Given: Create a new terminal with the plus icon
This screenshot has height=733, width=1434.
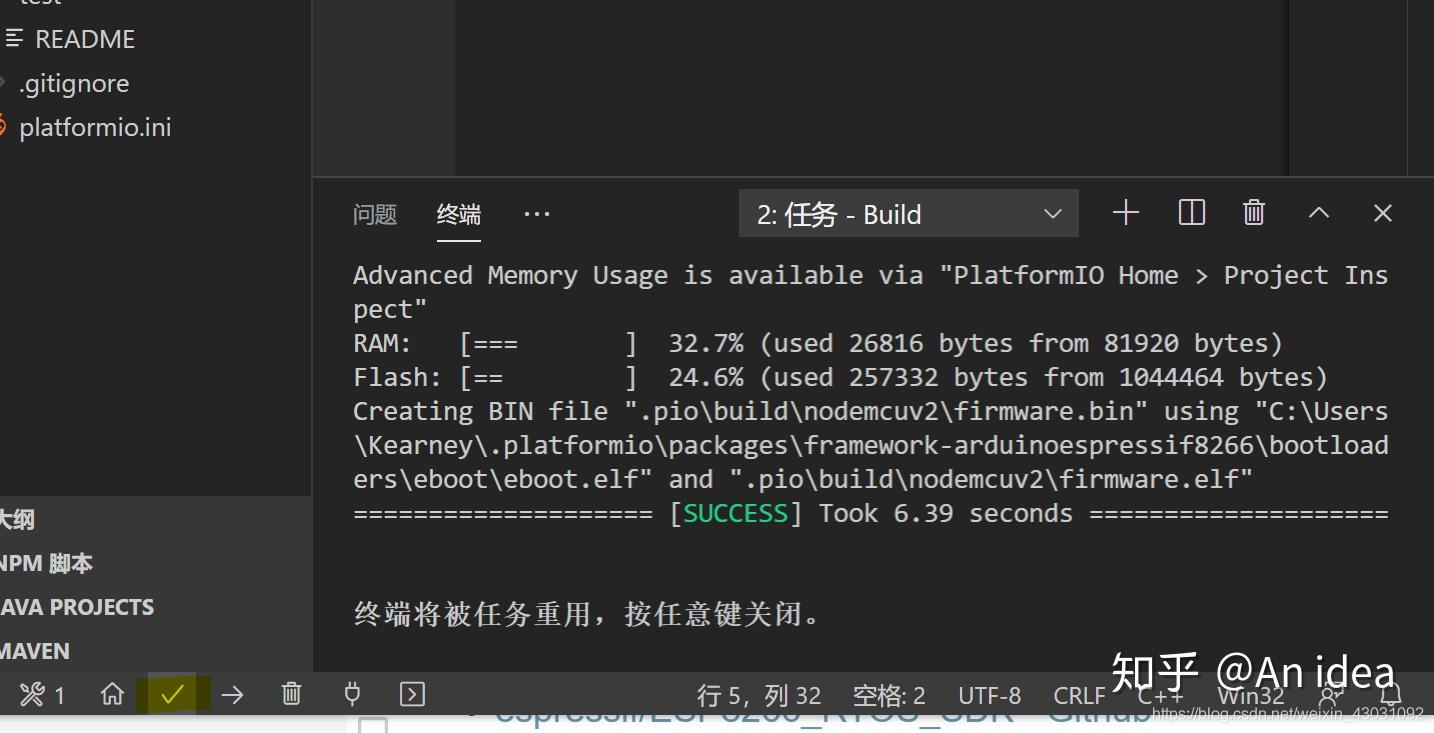Looking at the screenshot, I should pyautogui.click(x=1126, y=212).
